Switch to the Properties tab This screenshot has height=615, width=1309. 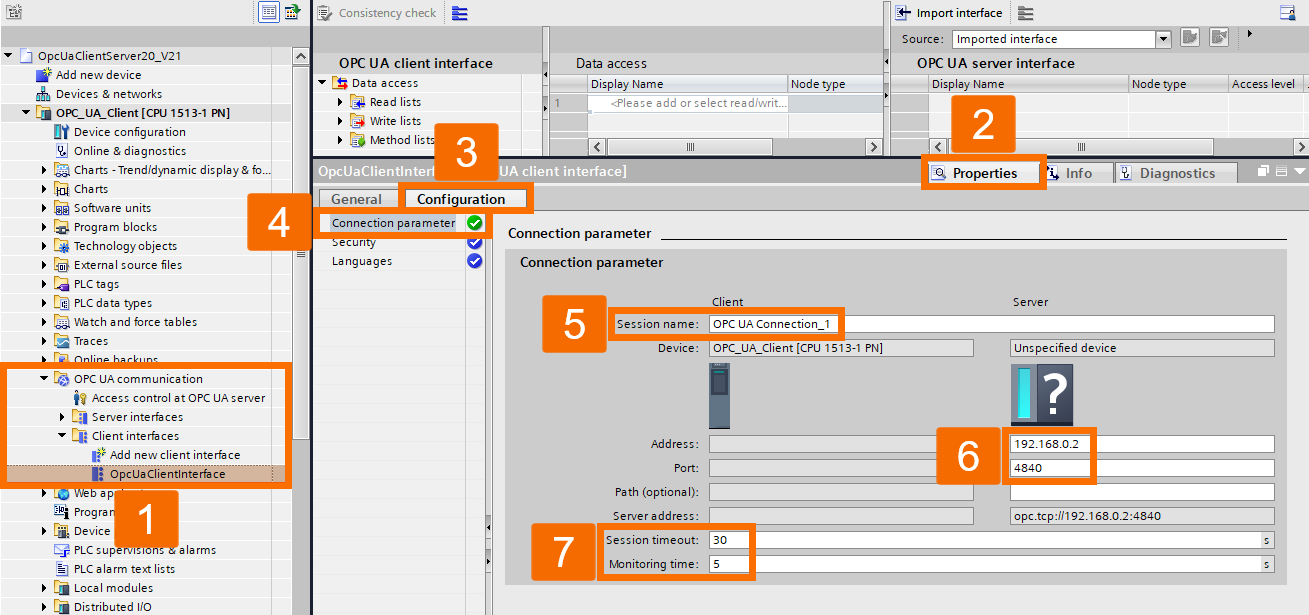tap(984, 173)
